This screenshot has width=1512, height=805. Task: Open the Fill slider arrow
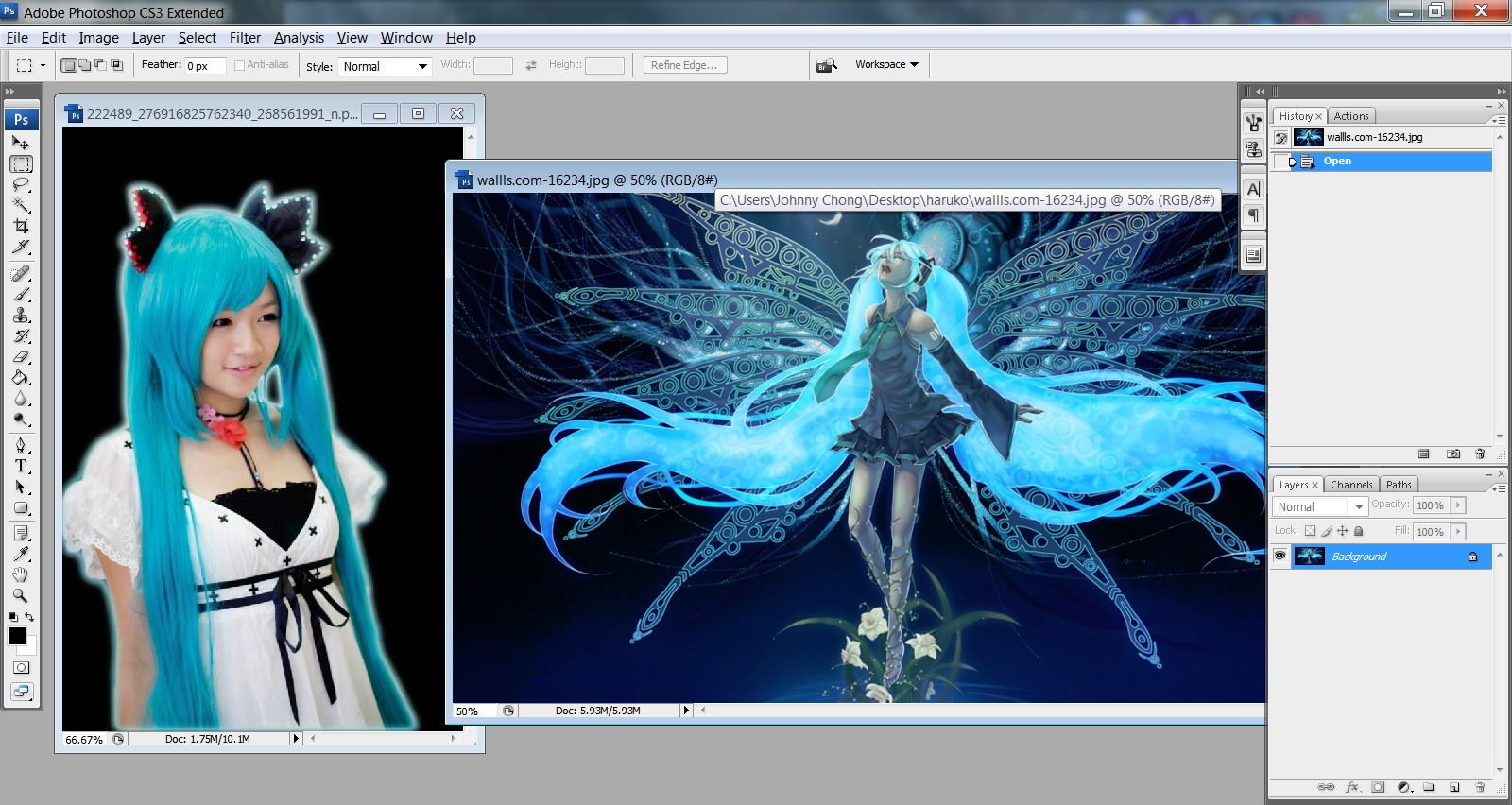tap(1458, 532)
